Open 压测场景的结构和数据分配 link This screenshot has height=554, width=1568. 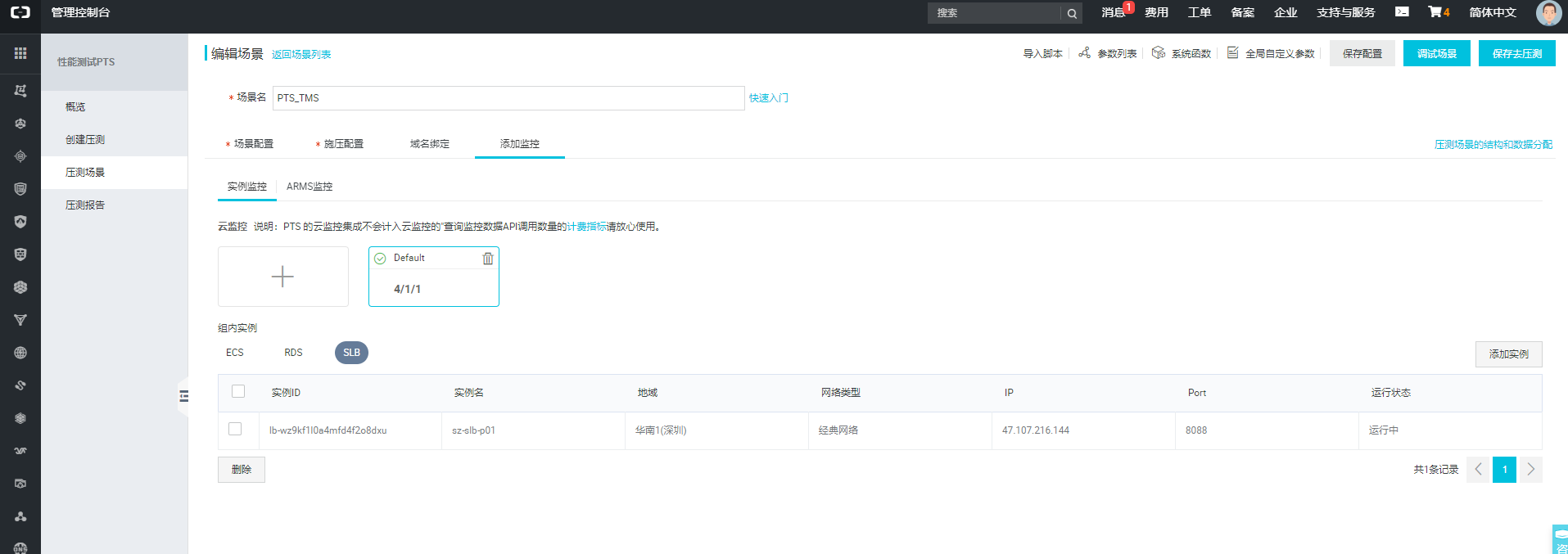pos(1493,145)
